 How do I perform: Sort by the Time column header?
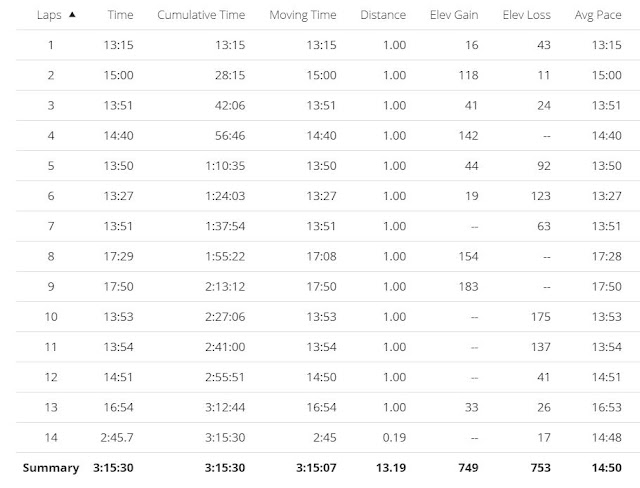120,15
